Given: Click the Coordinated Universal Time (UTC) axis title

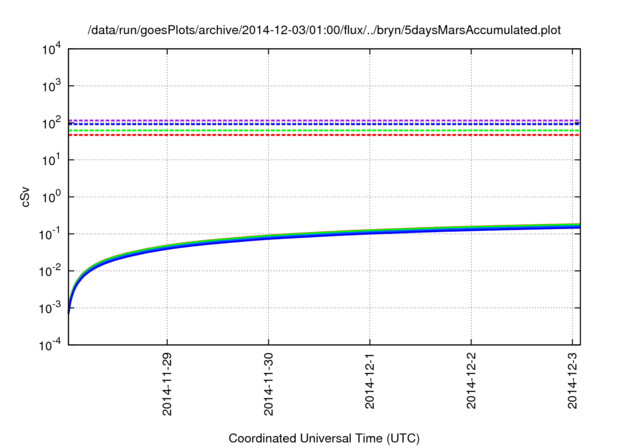Looking at the screenshot, I should [x=324, y=438].
